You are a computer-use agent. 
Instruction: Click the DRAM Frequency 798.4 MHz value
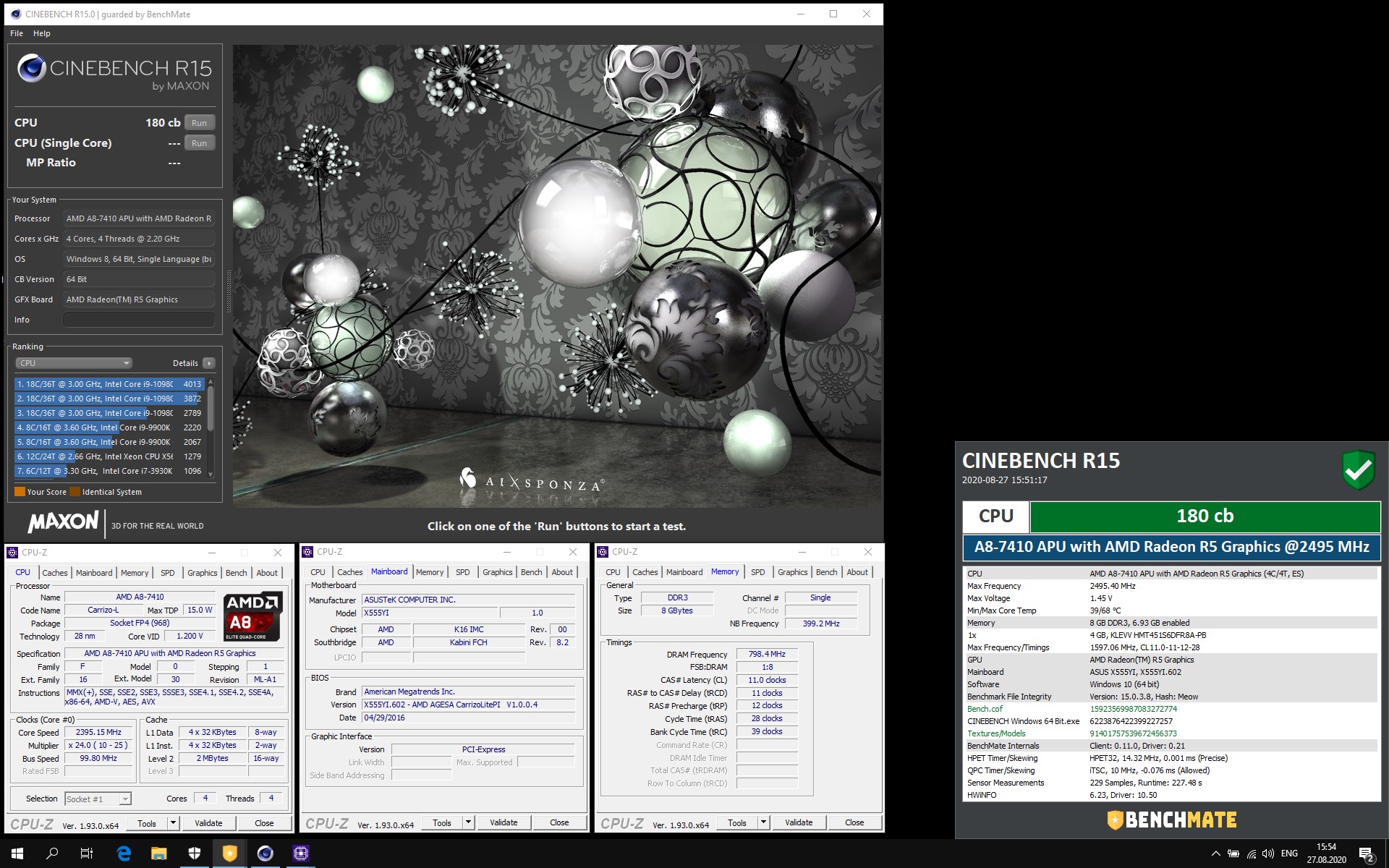point(767,654)
